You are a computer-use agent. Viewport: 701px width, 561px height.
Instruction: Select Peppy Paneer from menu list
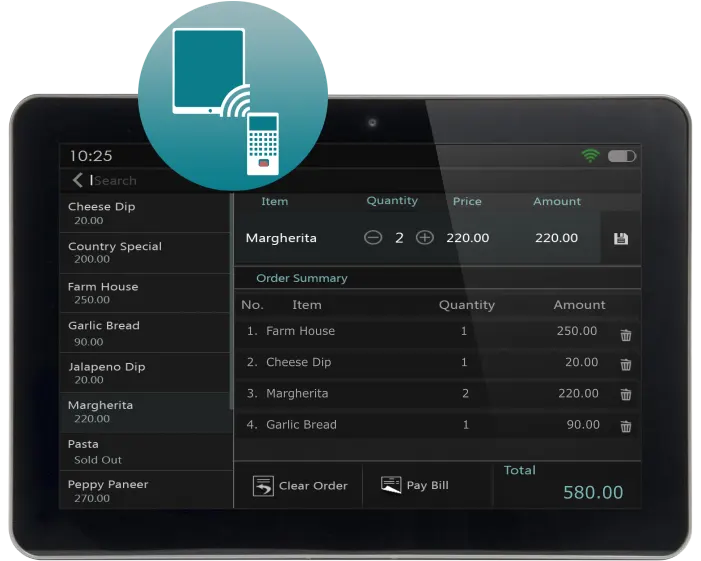(x=145, y=490)
